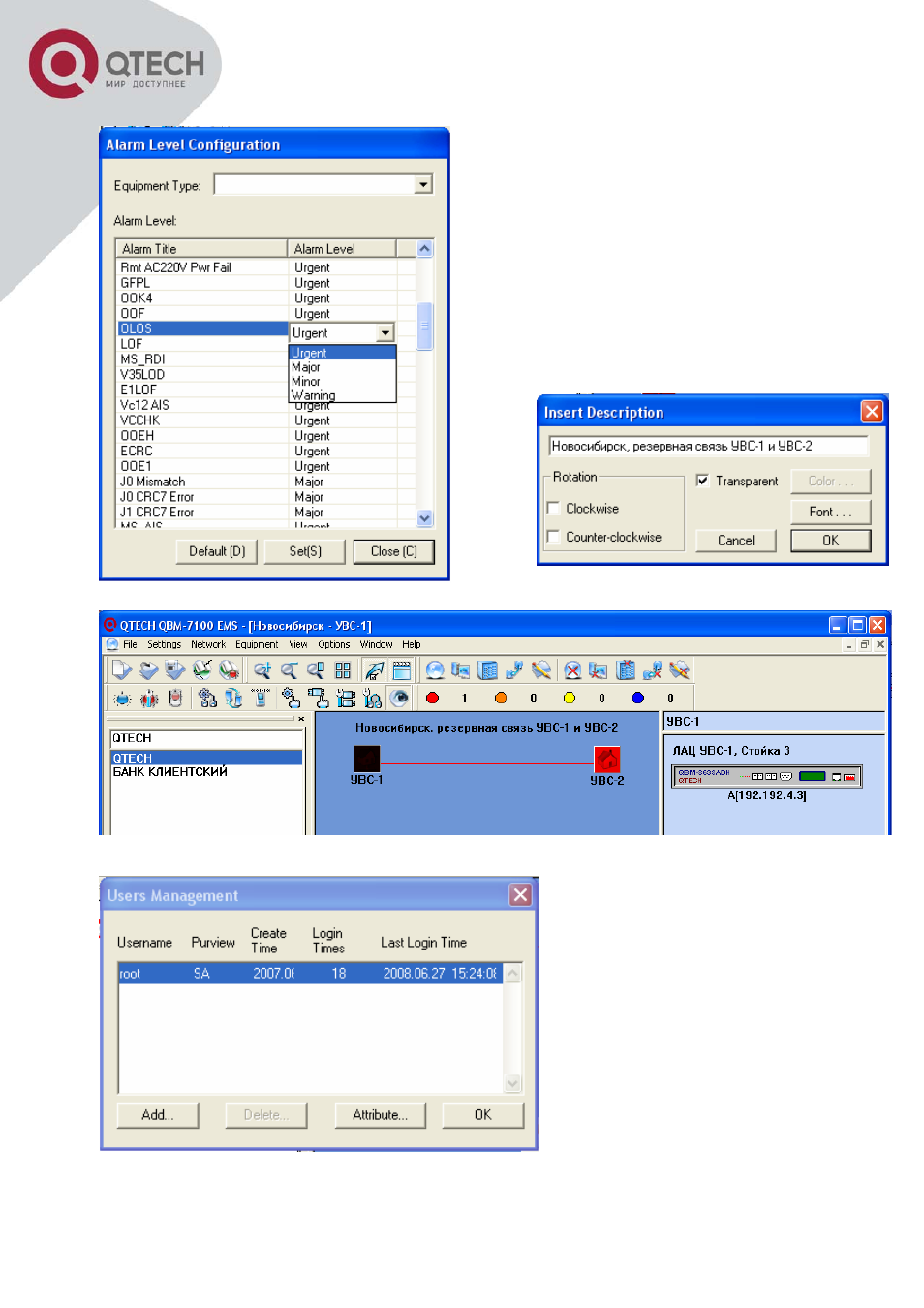This screenshot has width=924, height=1308.
Task: Click the stethoscope diagnostics icon
Action: (373, 698)
